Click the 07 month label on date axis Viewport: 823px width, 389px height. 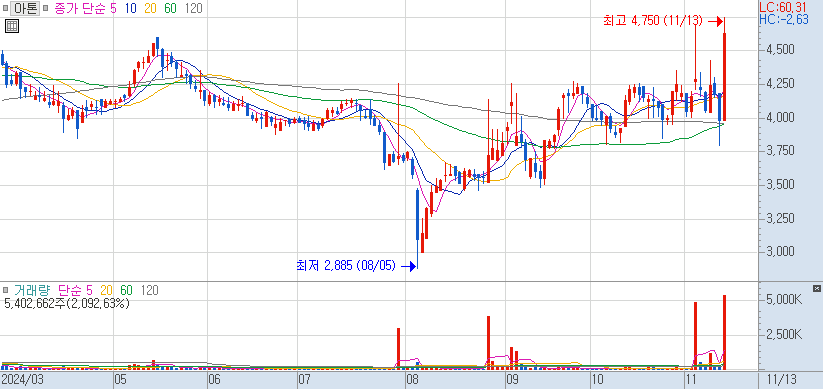[x=305, y=379]
